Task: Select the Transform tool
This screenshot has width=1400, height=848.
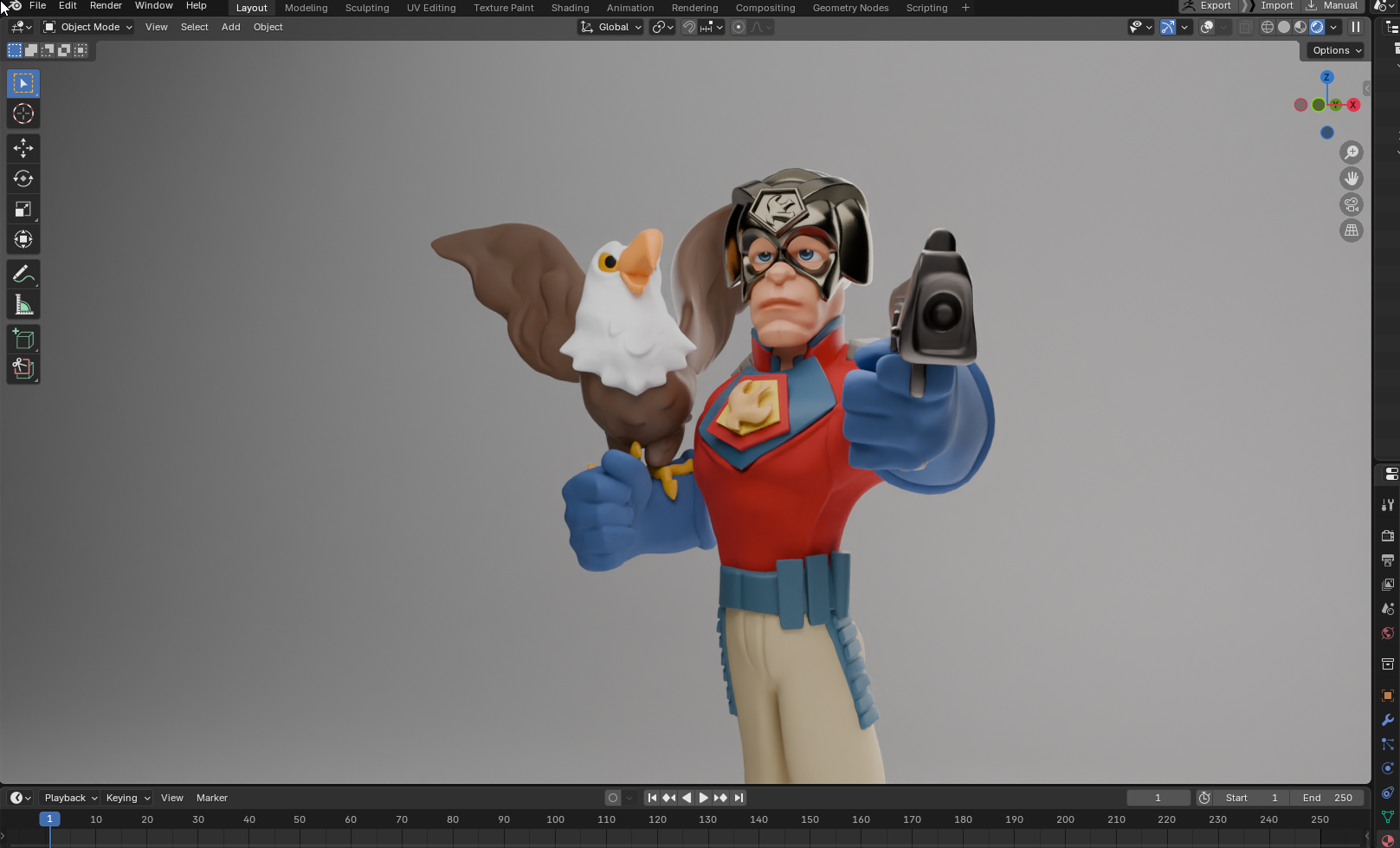Action: 23,239
